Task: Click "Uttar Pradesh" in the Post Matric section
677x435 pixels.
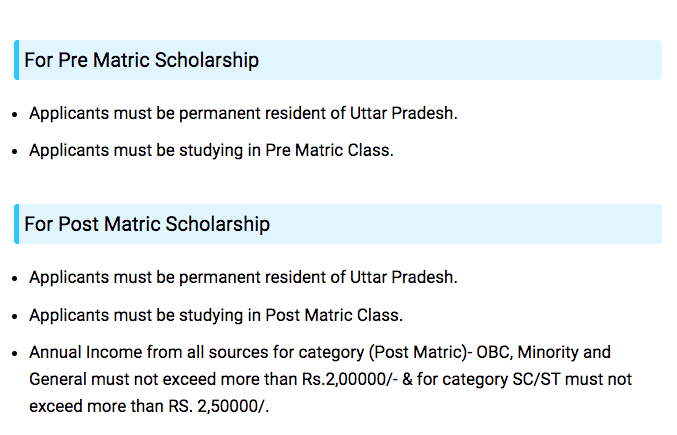Action: [x=402, y=277]
